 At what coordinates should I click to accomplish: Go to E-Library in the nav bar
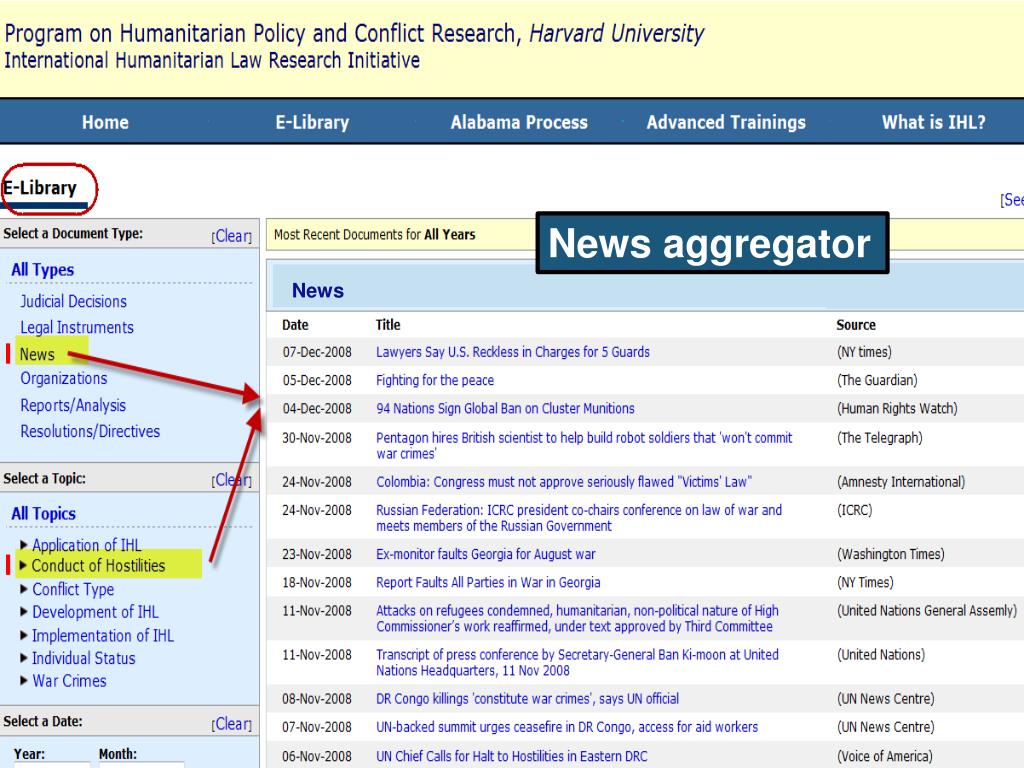pyautogui.click(x=312, y=123)
